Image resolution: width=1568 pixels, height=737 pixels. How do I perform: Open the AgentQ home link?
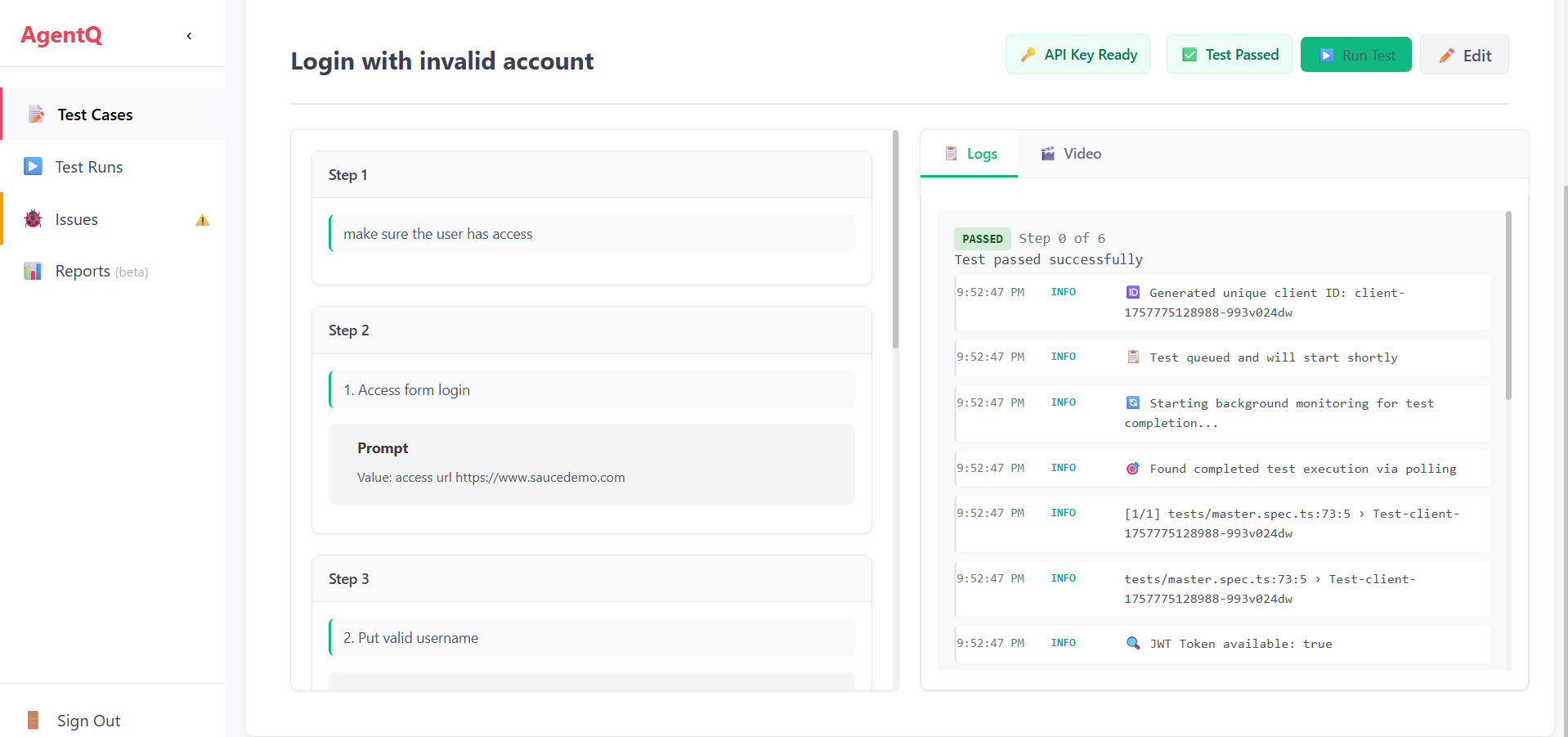(61, 35)
